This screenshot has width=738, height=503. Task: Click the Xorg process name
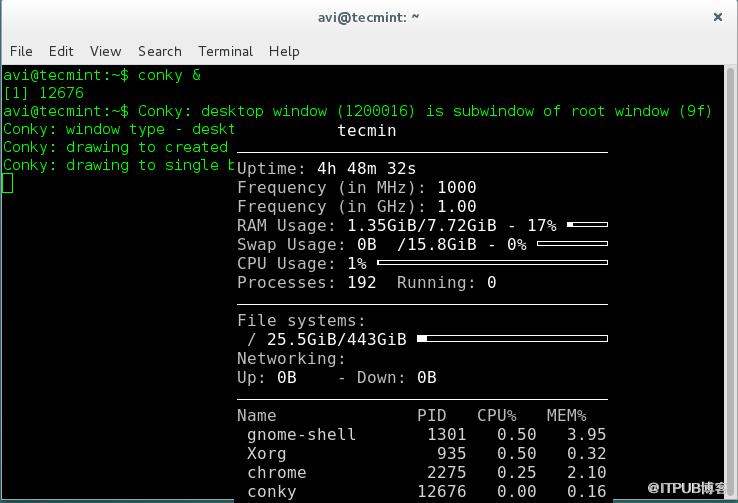point(266,454)
